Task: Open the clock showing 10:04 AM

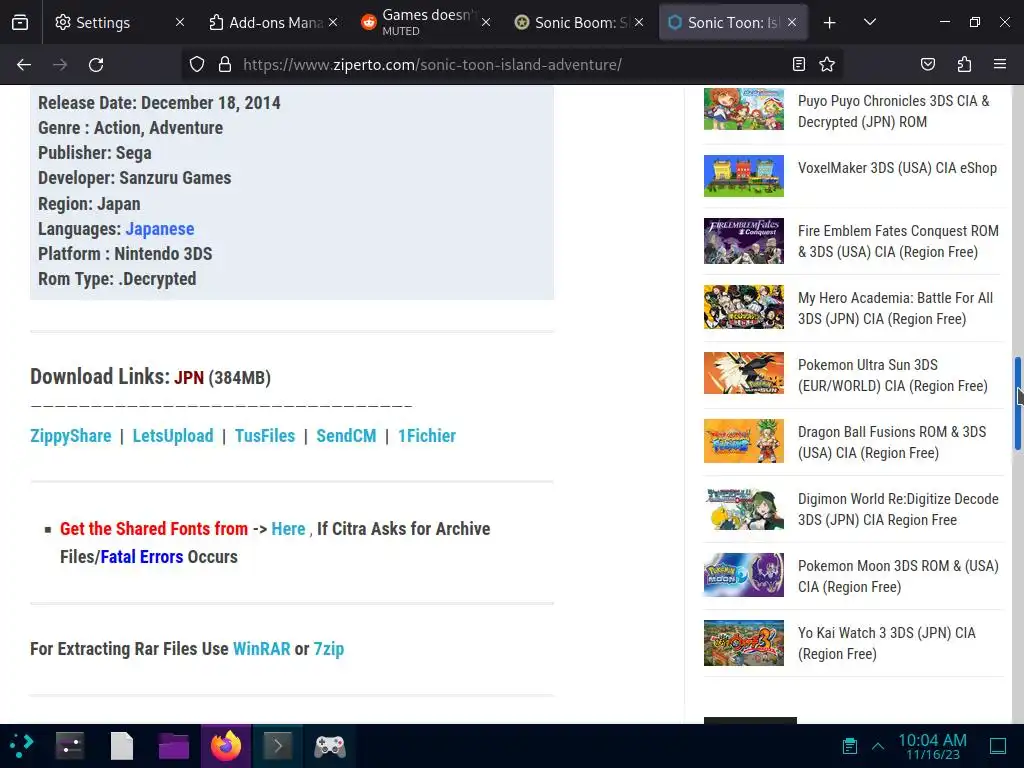Action: pos(932,746)
